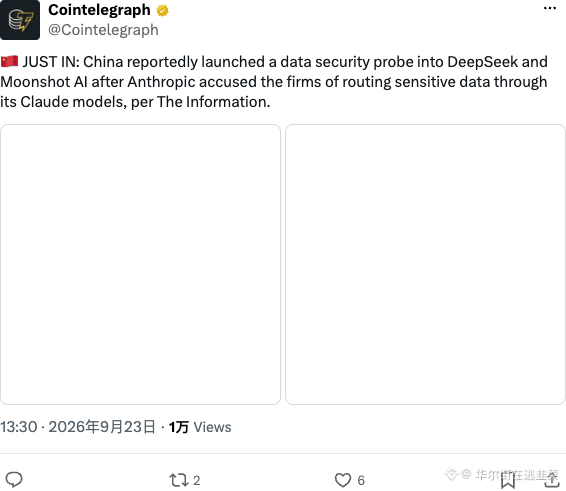Click the tweet text about DeepSeek probe
The width and height of the screenshot is (566, 491).
[x=274, y=82]
